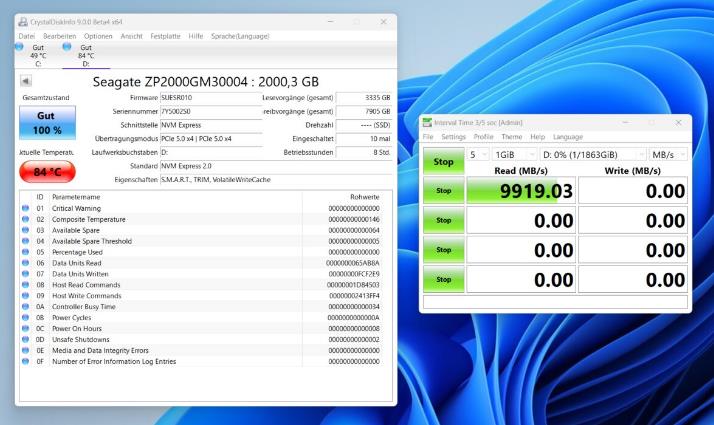Open the test count dropdown showing 5
Screen dimensions: 714x425
(x=479, y=155)
